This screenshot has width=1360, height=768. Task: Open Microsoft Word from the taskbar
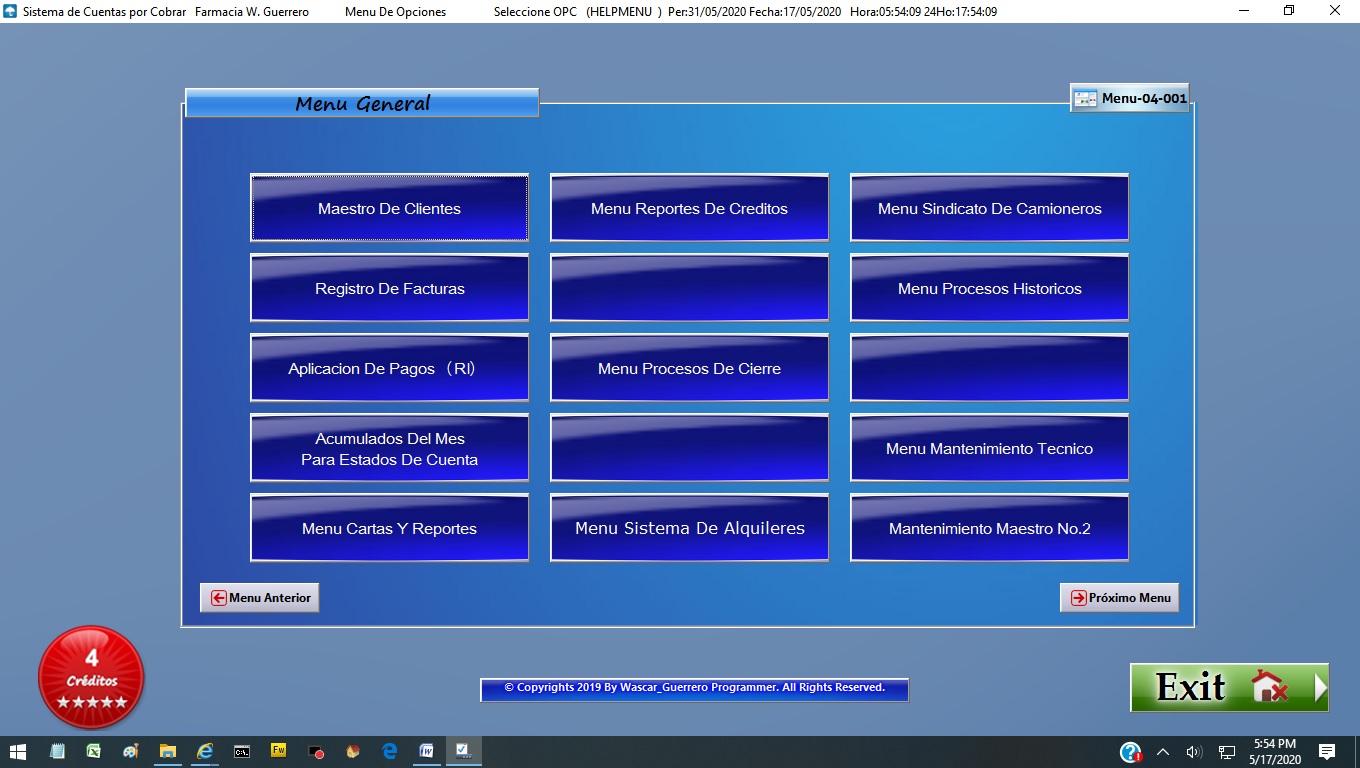point(426,751)
